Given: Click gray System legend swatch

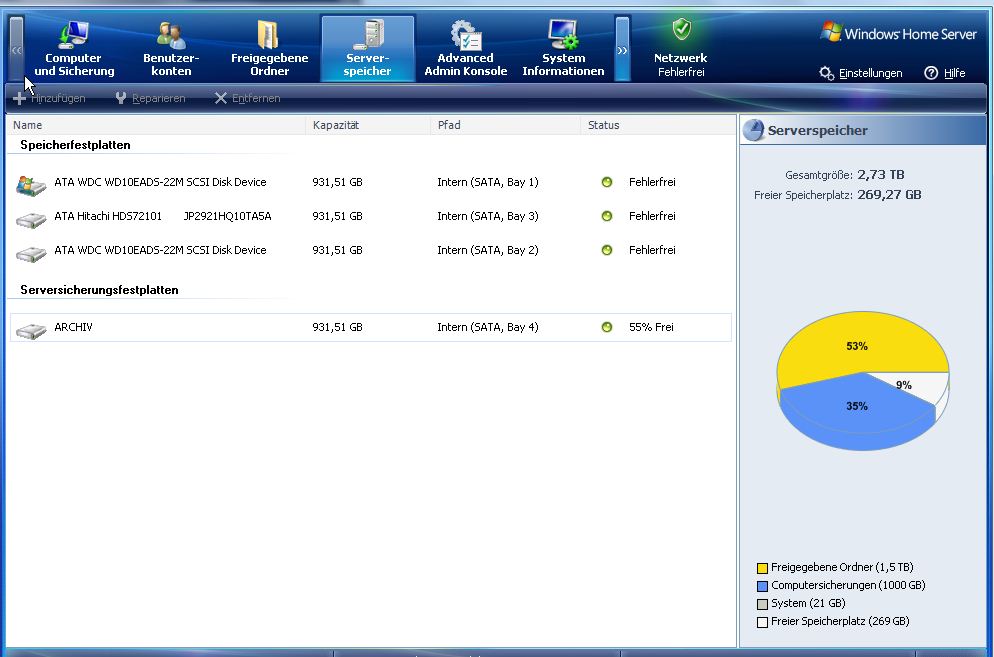Looking at the screenshot, I should tap(762, 604).
